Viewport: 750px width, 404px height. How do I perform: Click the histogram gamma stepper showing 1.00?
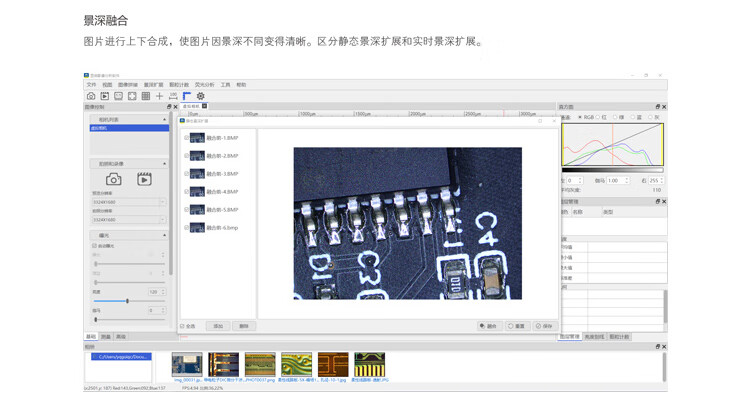[618, 181]
